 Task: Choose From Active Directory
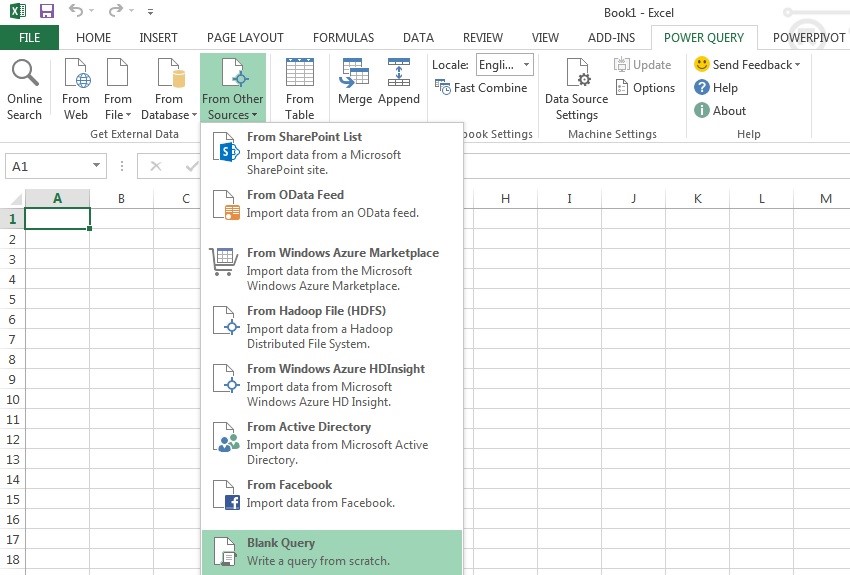332,443
